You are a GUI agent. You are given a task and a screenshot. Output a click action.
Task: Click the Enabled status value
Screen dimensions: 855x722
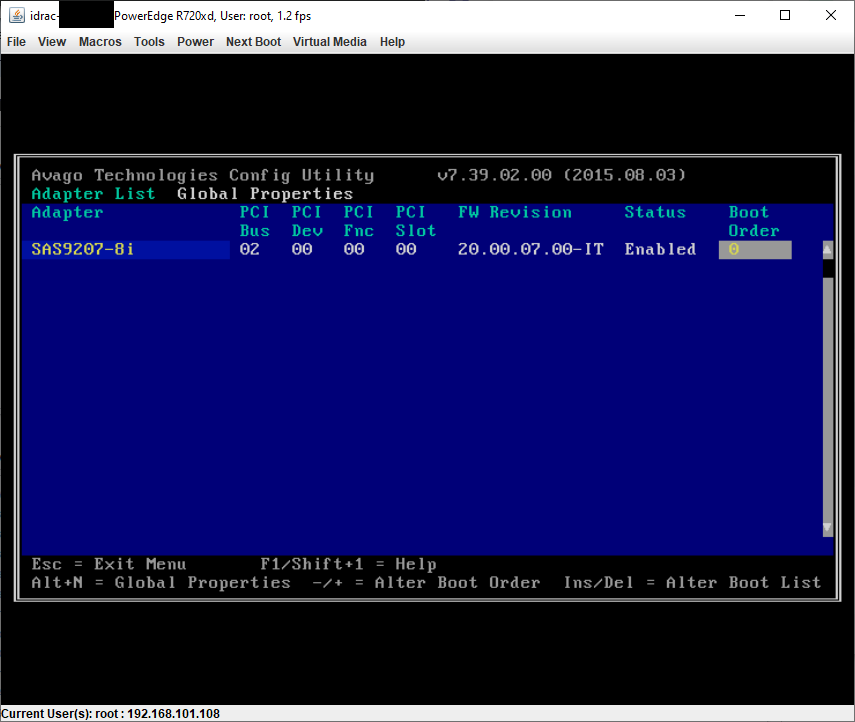click(660, 249)
